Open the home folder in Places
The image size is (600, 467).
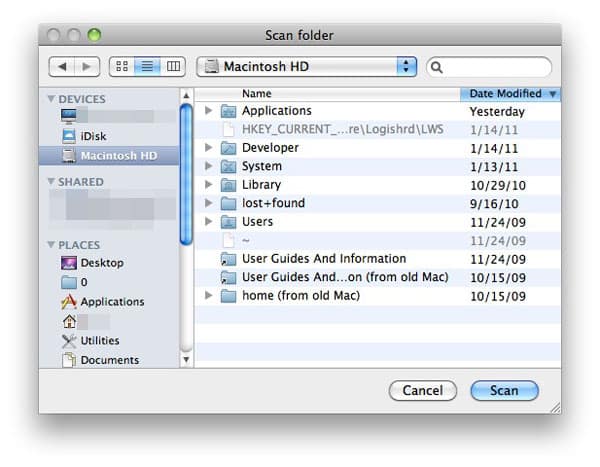click(x=69, y=321)
